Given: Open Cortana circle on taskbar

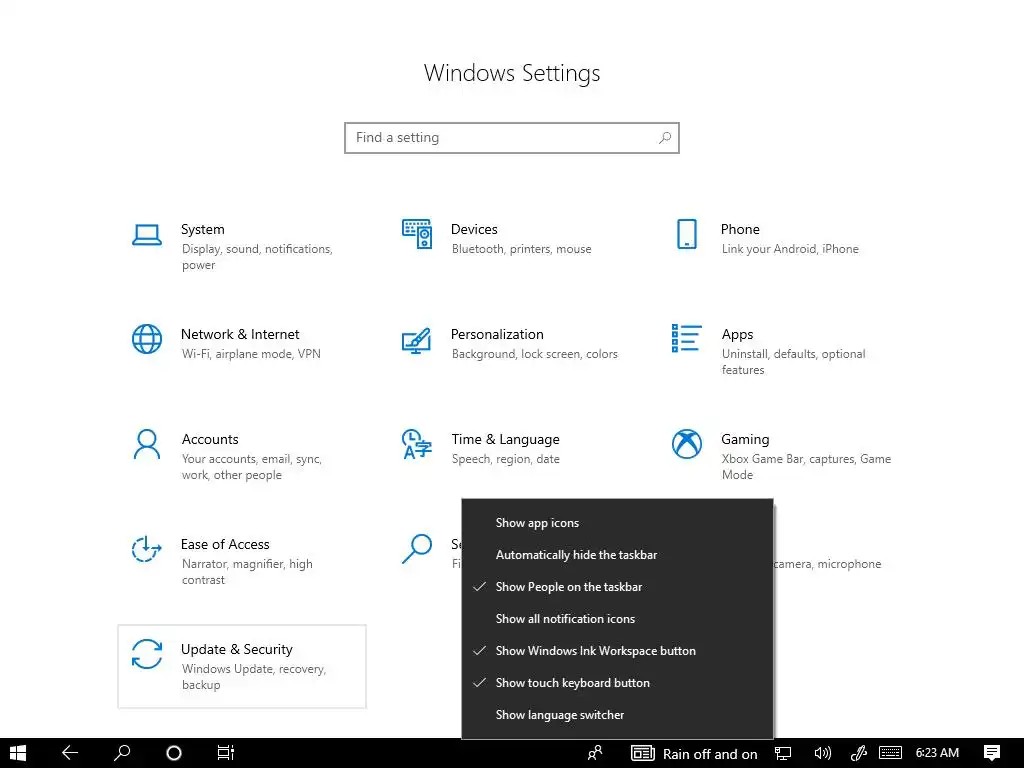Looking at the screenshot, I should [174, 753].
